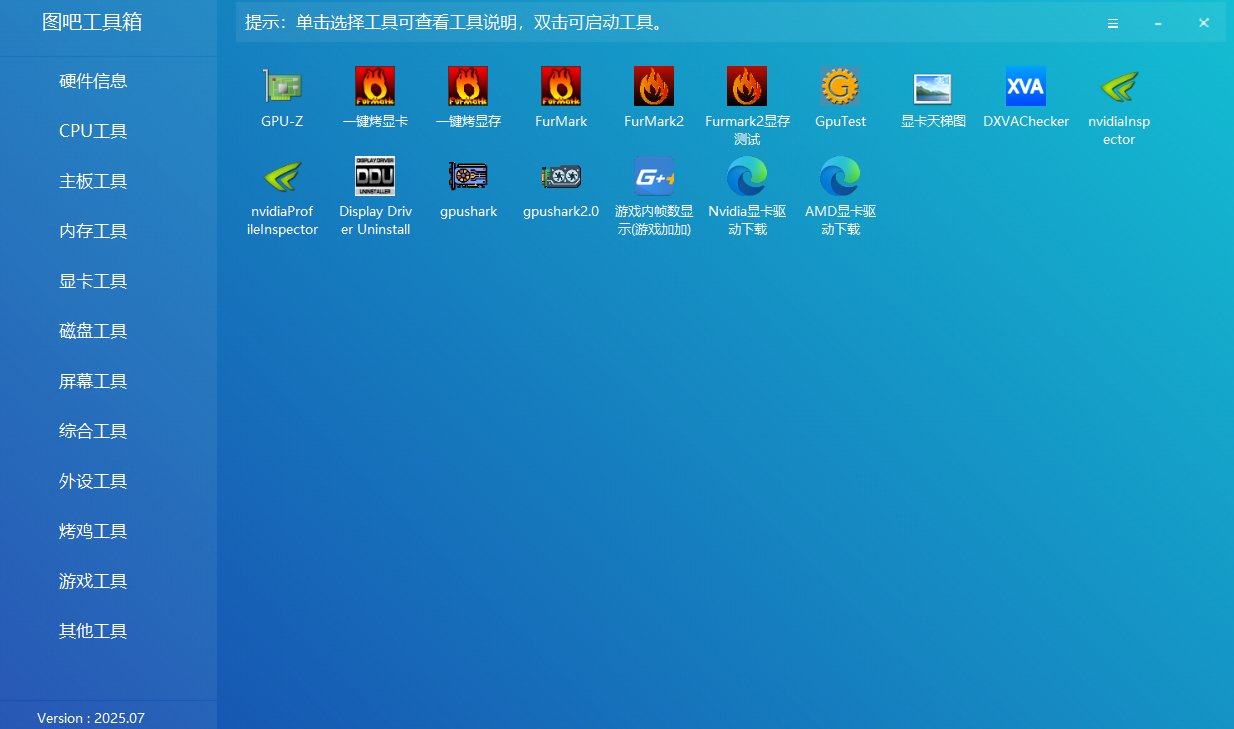The height and width of the screenshot is (729, 1234).
Task: Select the gpushark tool icon
Action: click(x=468, y=177)
